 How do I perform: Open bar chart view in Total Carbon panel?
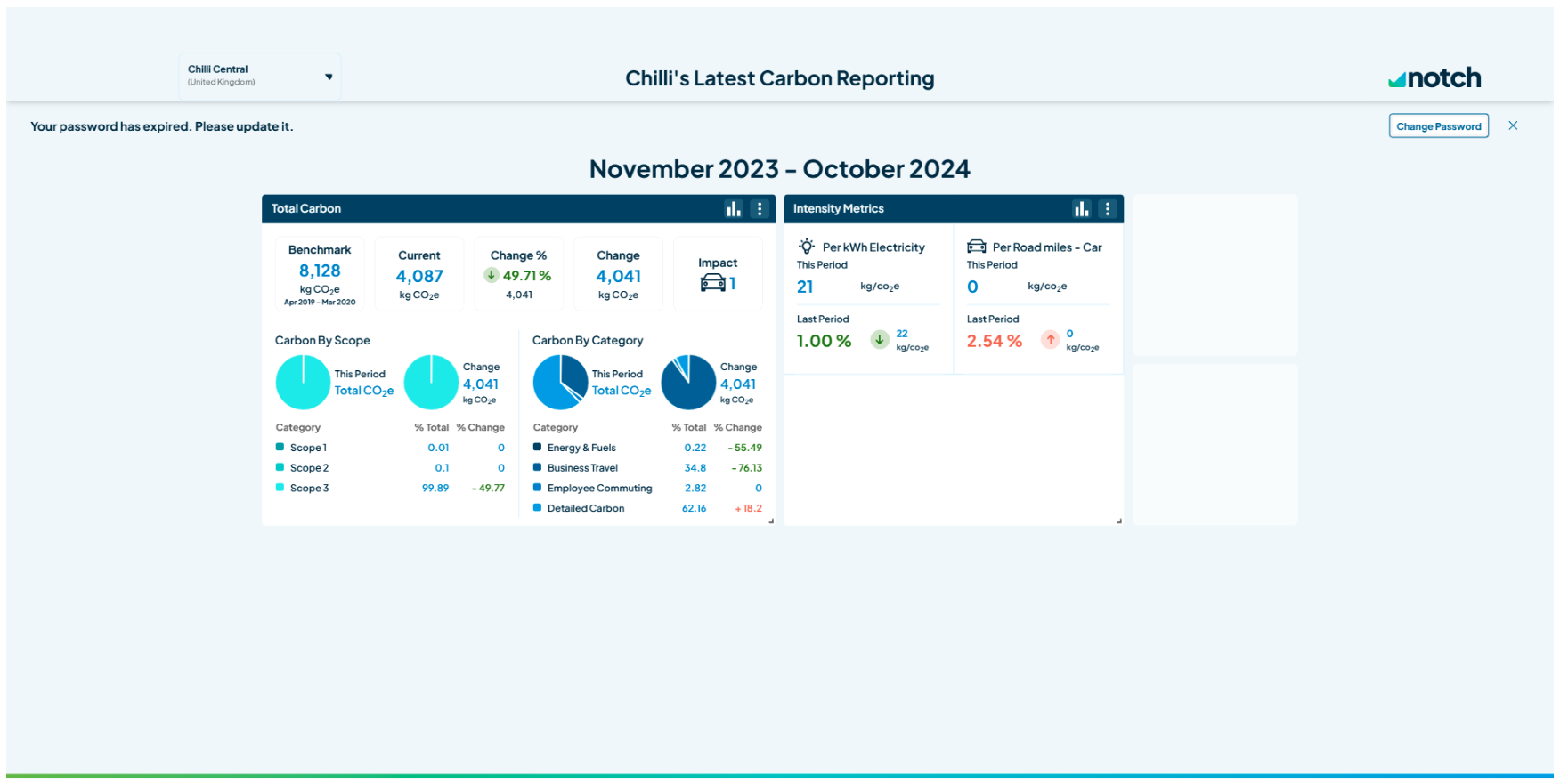[734, 209]
